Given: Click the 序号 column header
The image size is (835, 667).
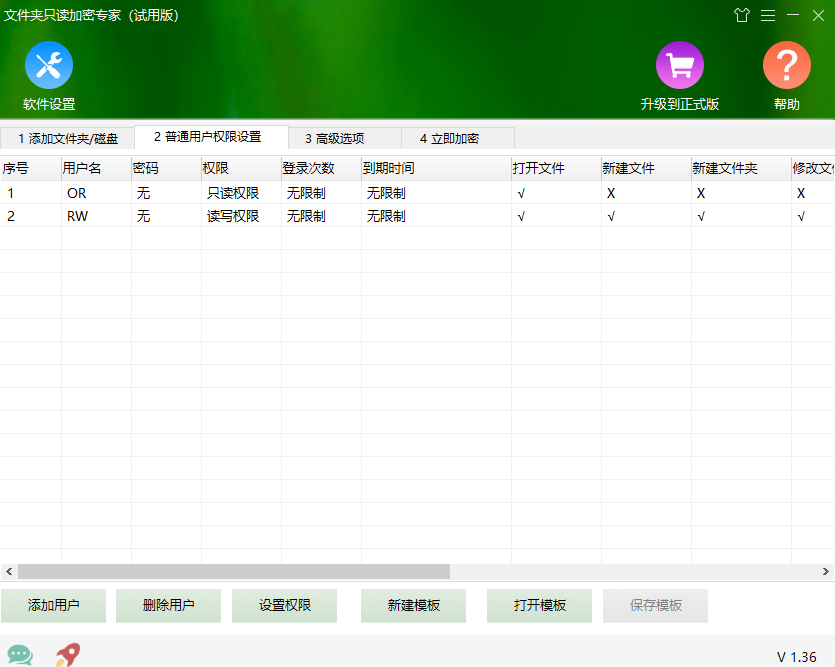Looking at the screenshot, I should (31, 168).
